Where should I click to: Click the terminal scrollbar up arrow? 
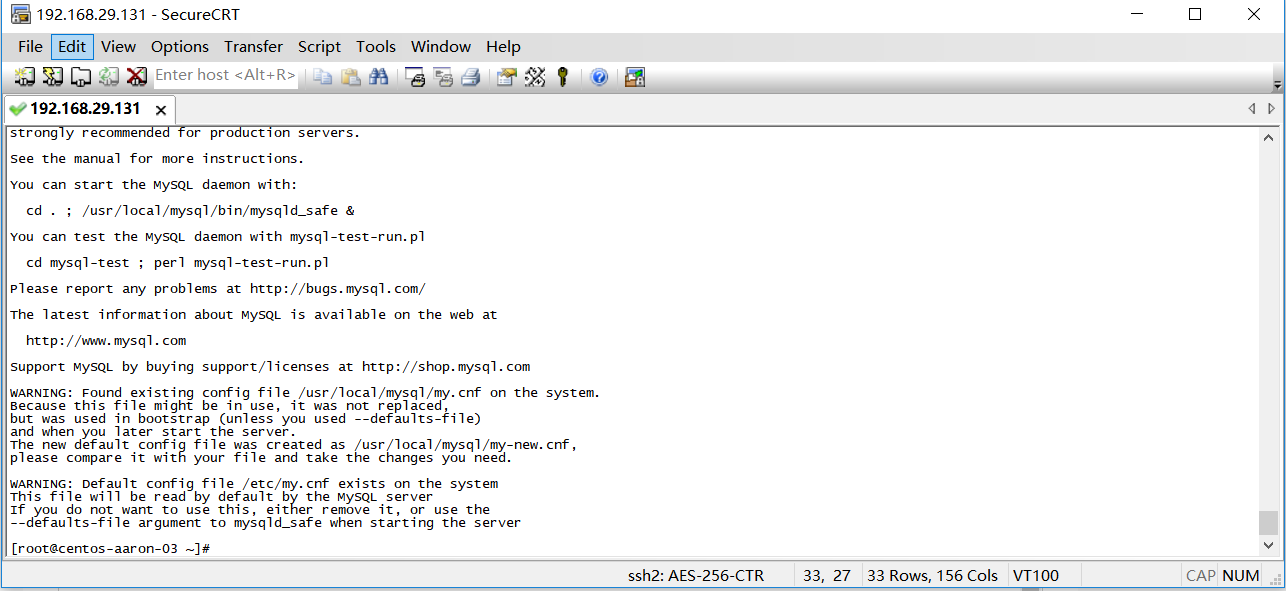coord(1268,136)
